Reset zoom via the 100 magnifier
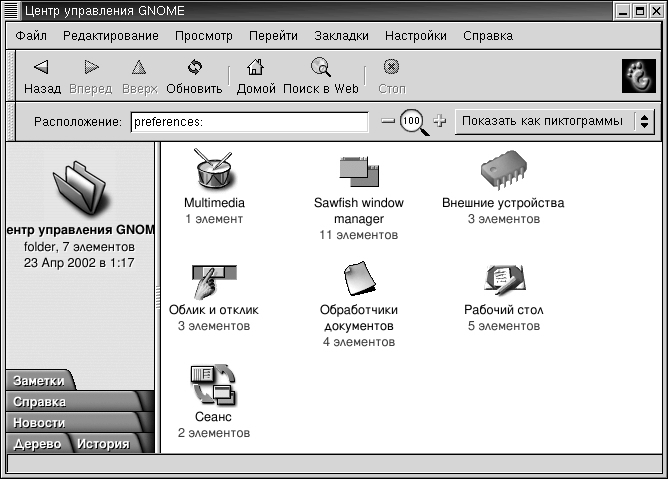The height and width of the screenshot is (479, 668). coord(412,122)
